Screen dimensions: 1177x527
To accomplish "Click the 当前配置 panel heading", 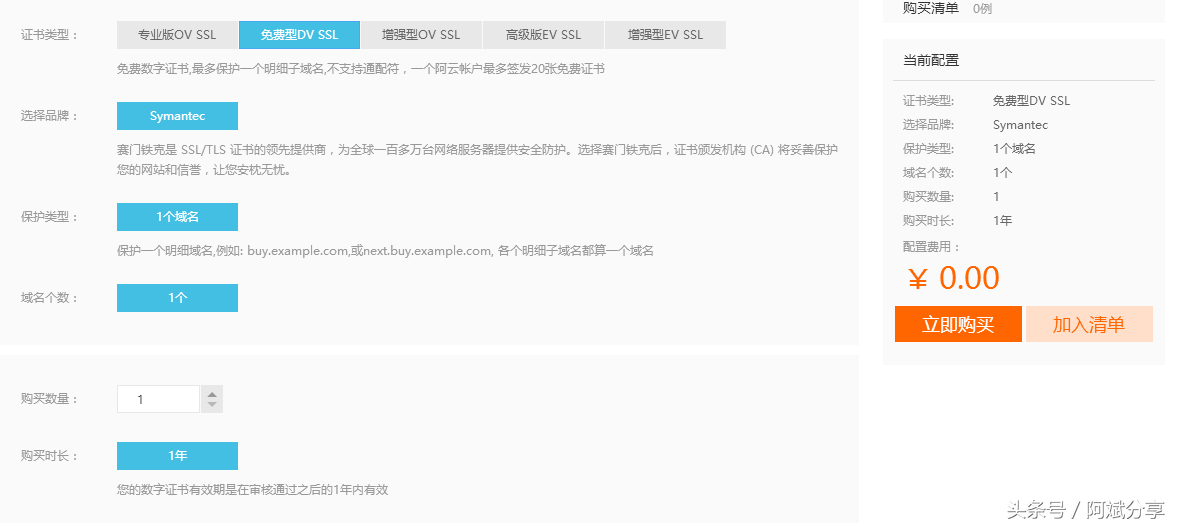I will (x=931, y=61).
